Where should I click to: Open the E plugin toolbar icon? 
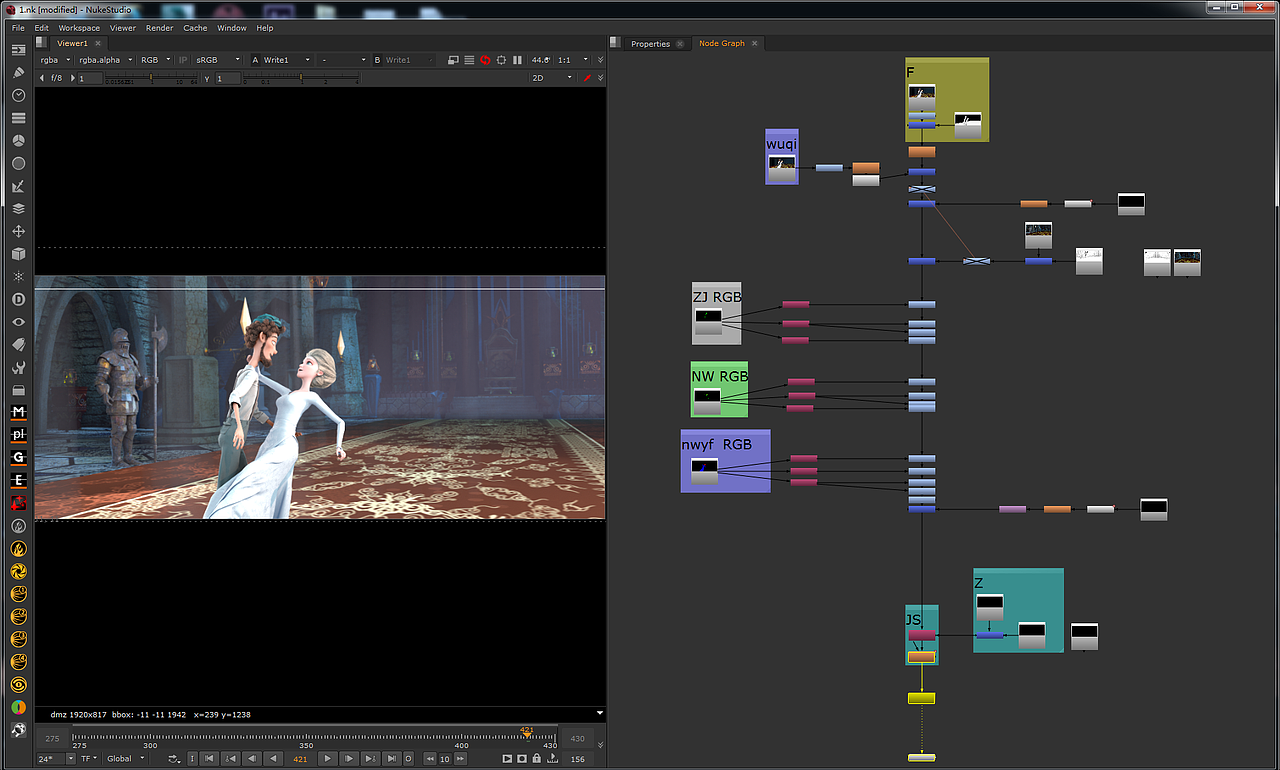(x=18, y=480)
